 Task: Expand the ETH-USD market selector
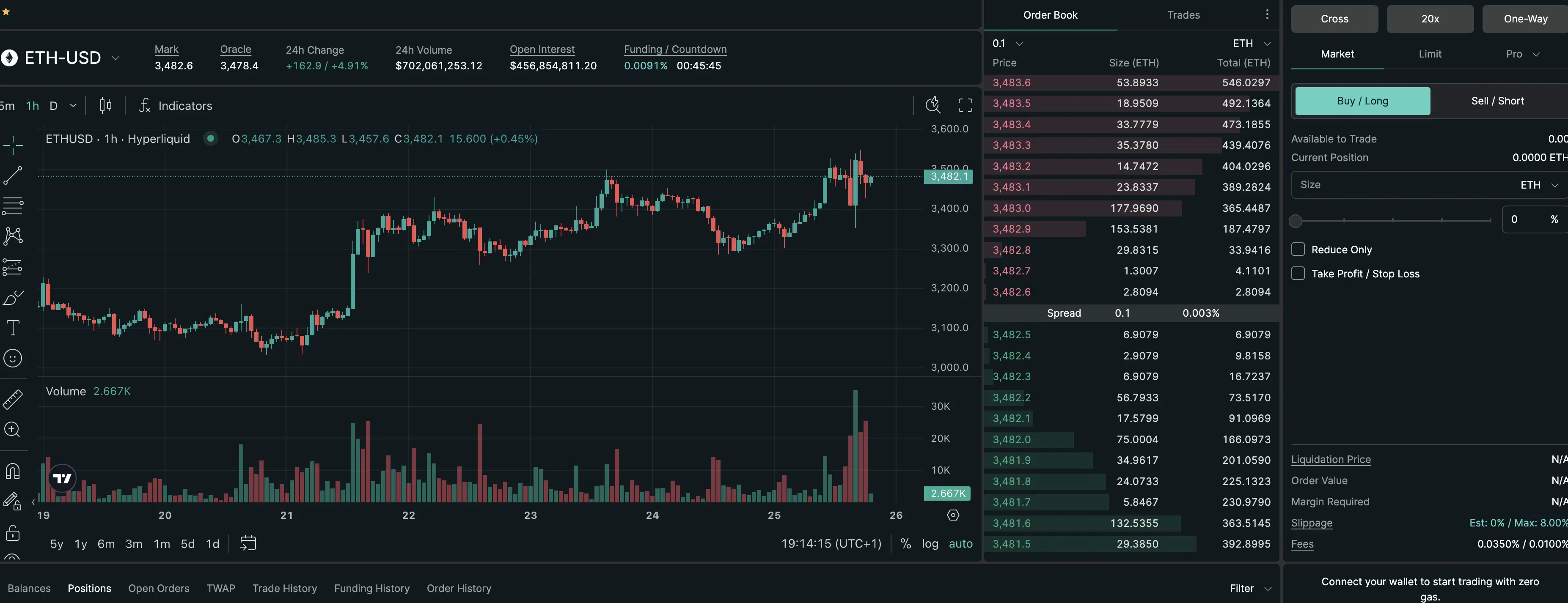pyautogui.click(x=115, y=58)
